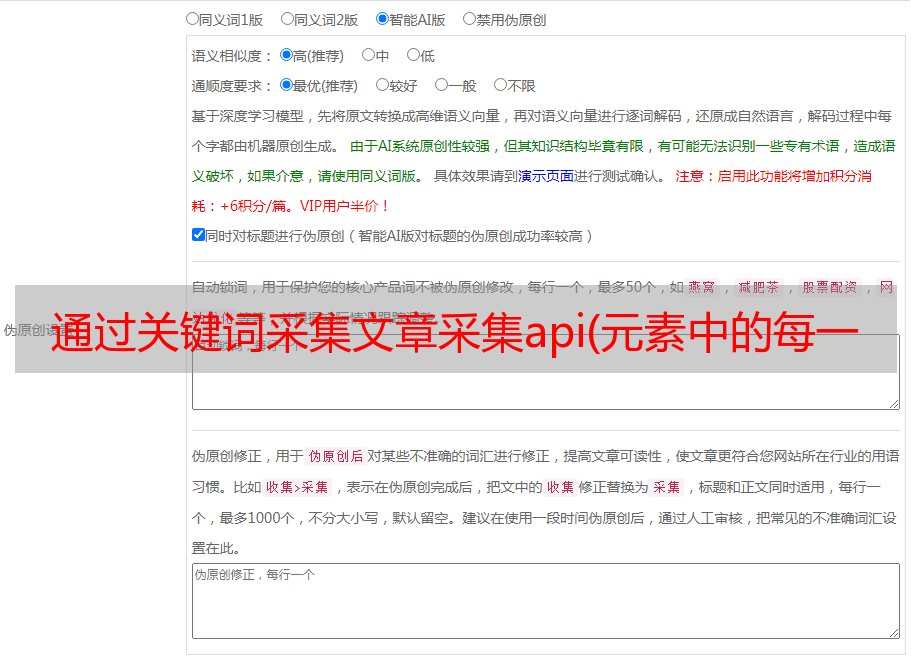Click the 伪原创后 highlighted tag
Viewport: 911px width, 658px height.
coord(336,456)
